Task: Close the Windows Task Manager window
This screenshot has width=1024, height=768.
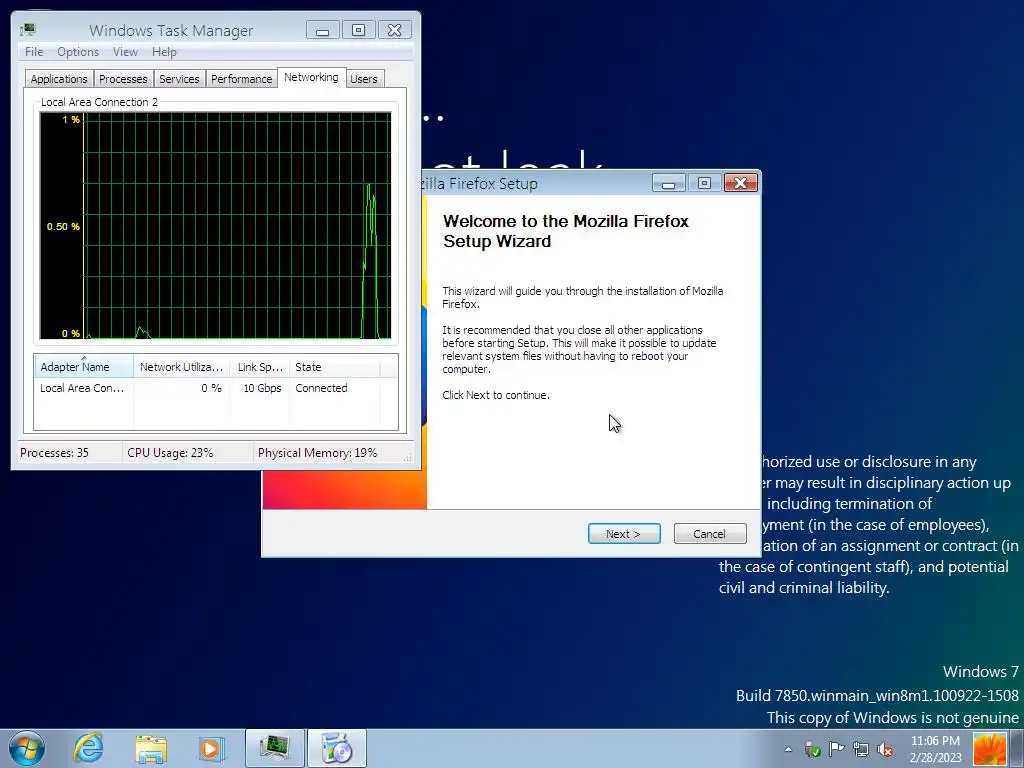Action: [394, 30]
